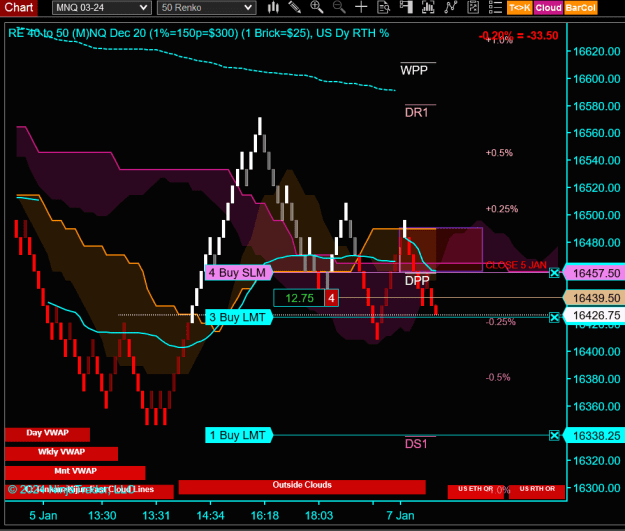Viewport: 625px width, 531px height.
Task: Toggle the T<>K button
Action: pyautogui.click(x=519, y=8)
